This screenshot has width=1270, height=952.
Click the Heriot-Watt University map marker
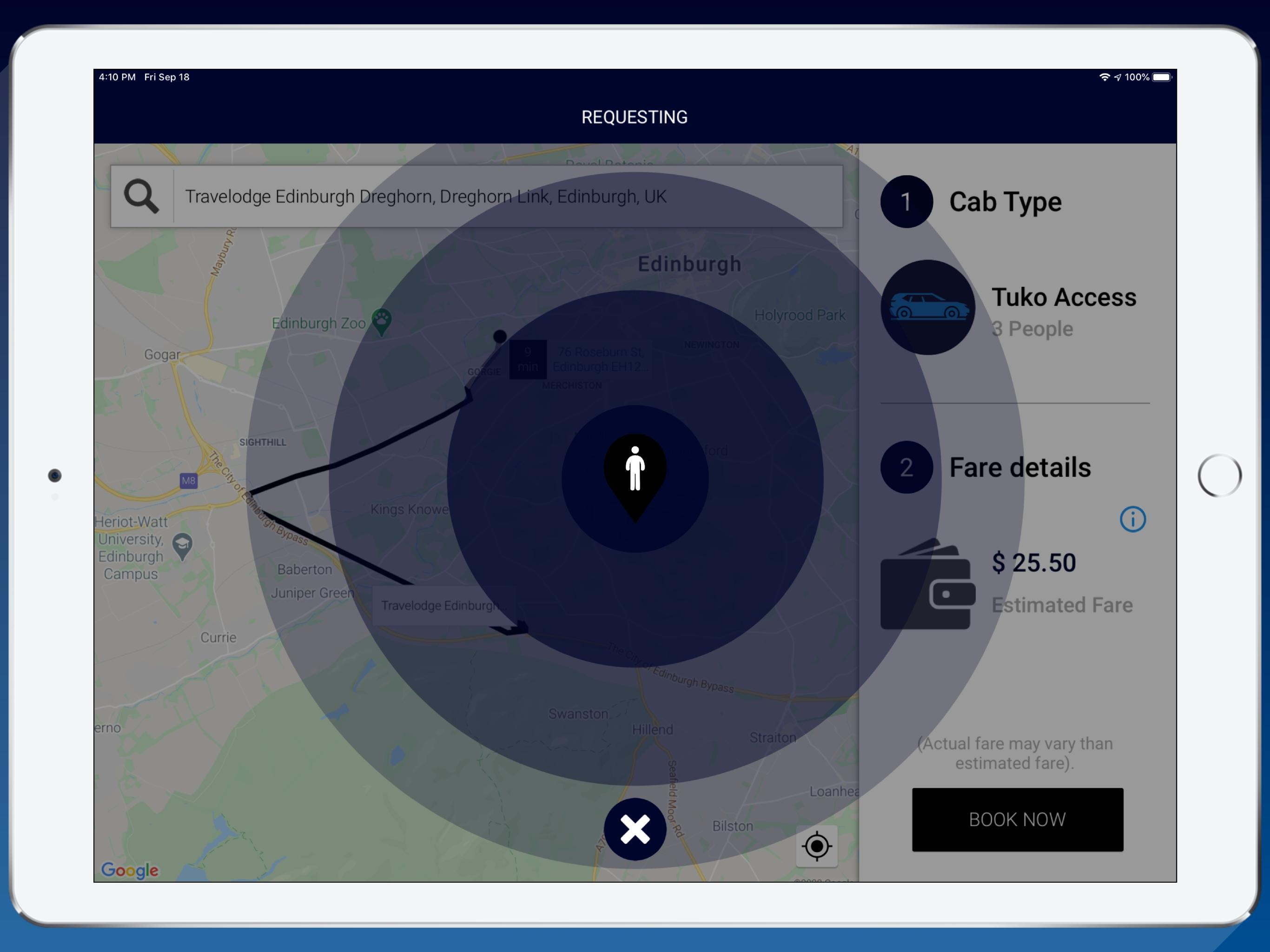tap(183, 547)
